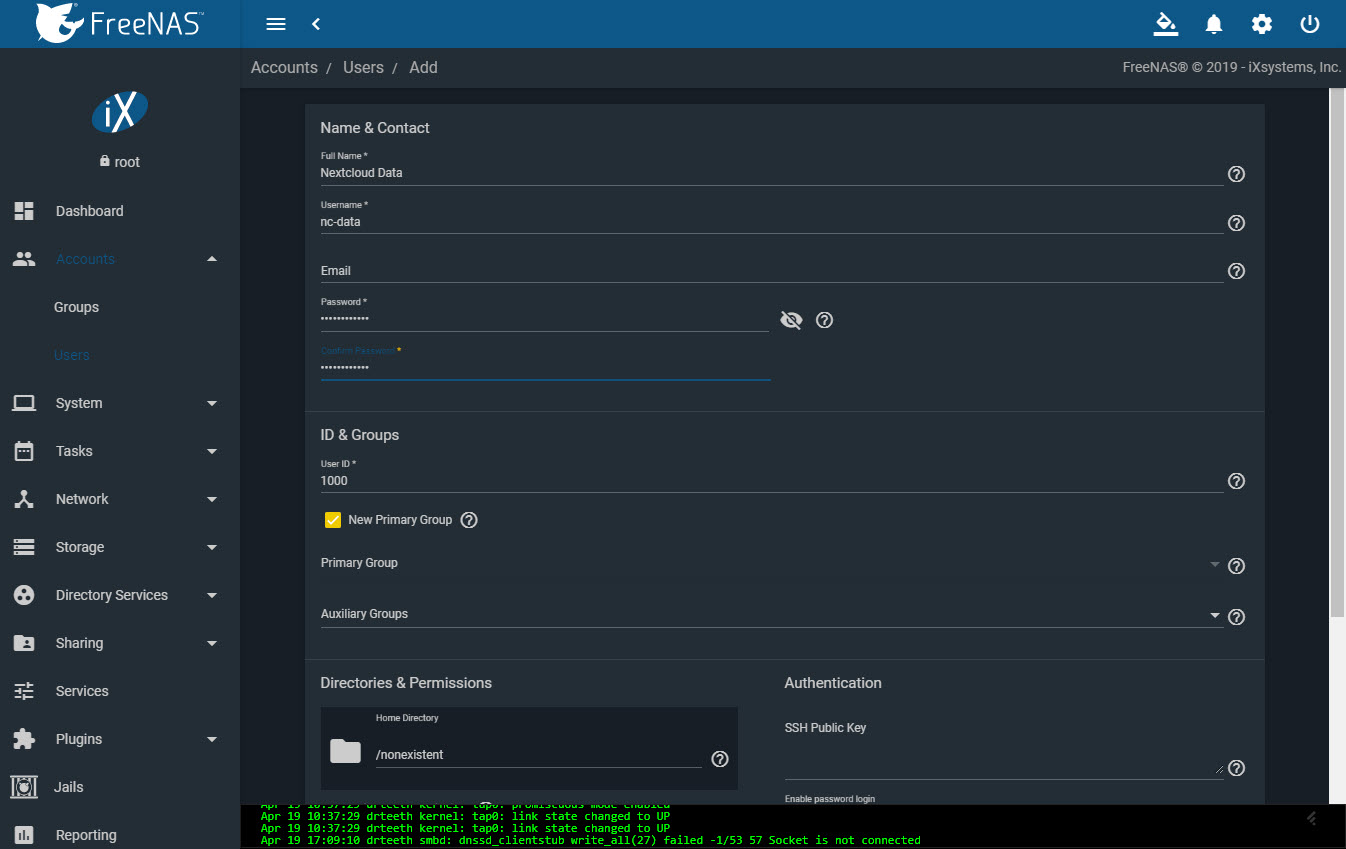
Task: Expand the Sharing menu section
Action: tap(211, 643)
